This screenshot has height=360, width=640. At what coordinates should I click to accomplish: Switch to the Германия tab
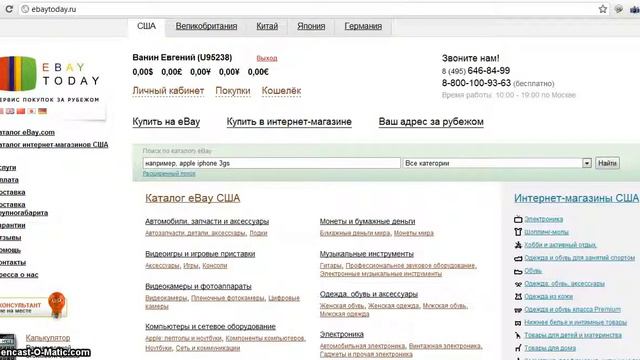click(363, 26)
